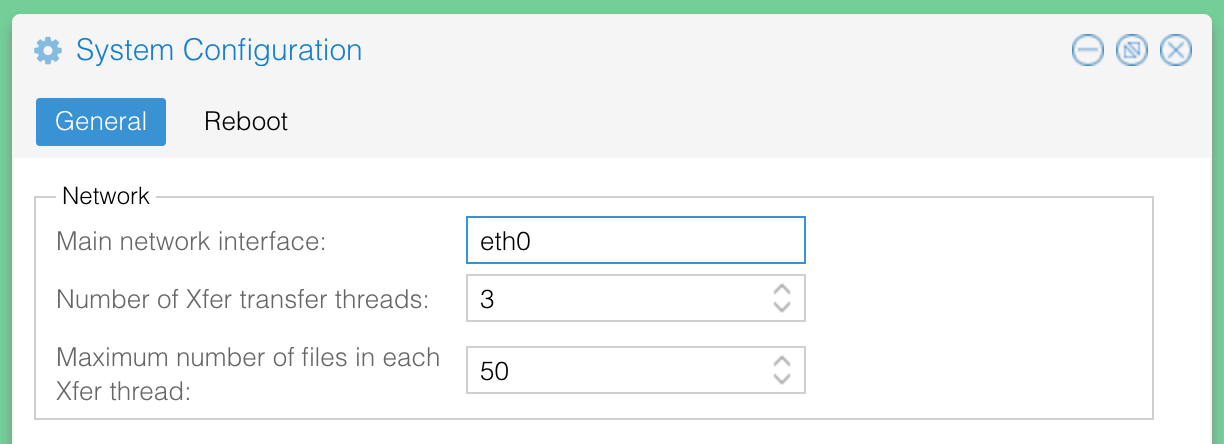Click the System Configuration gear icon

click(48, 50)
